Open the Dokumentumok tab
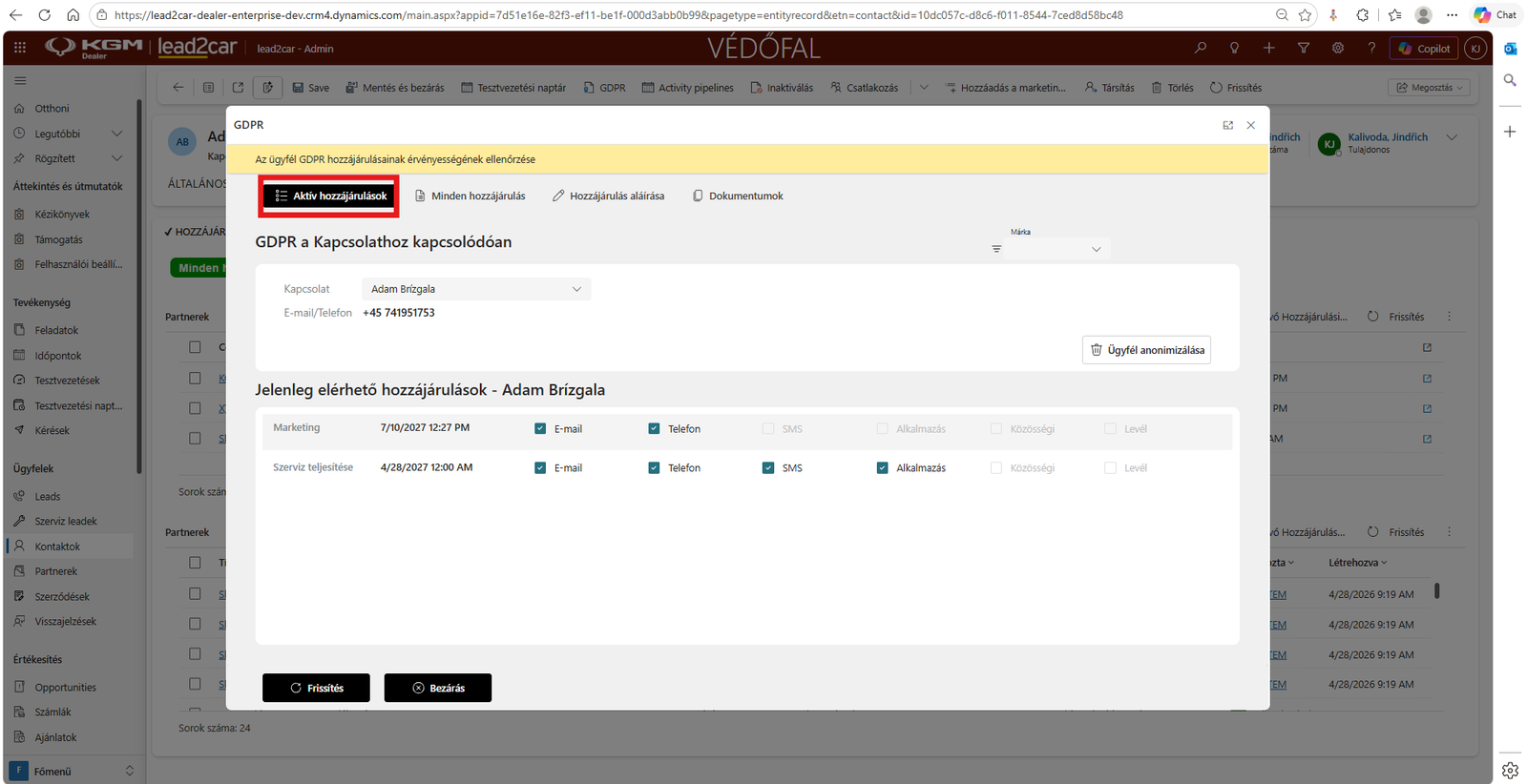The width and height of the screenshot is (1527, 784). tap(738, 196)
